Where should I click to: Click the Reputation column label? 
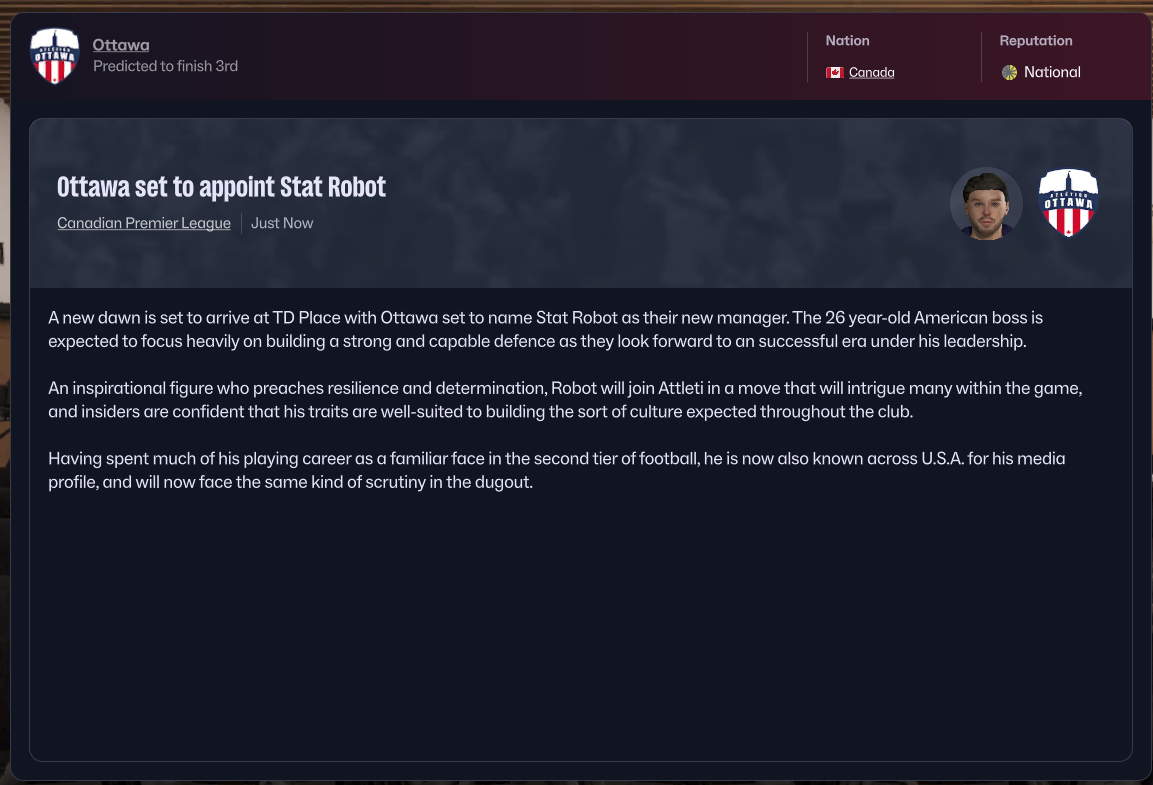point(1036,41)
